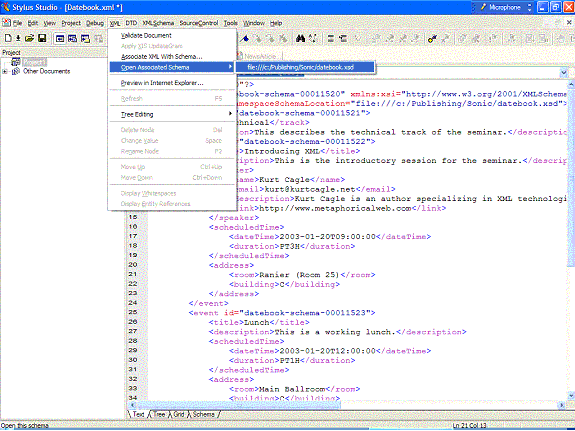Click the grayed Apply XIS UpdateGram entry
The image size is (575, 431).
click(172, 46)
